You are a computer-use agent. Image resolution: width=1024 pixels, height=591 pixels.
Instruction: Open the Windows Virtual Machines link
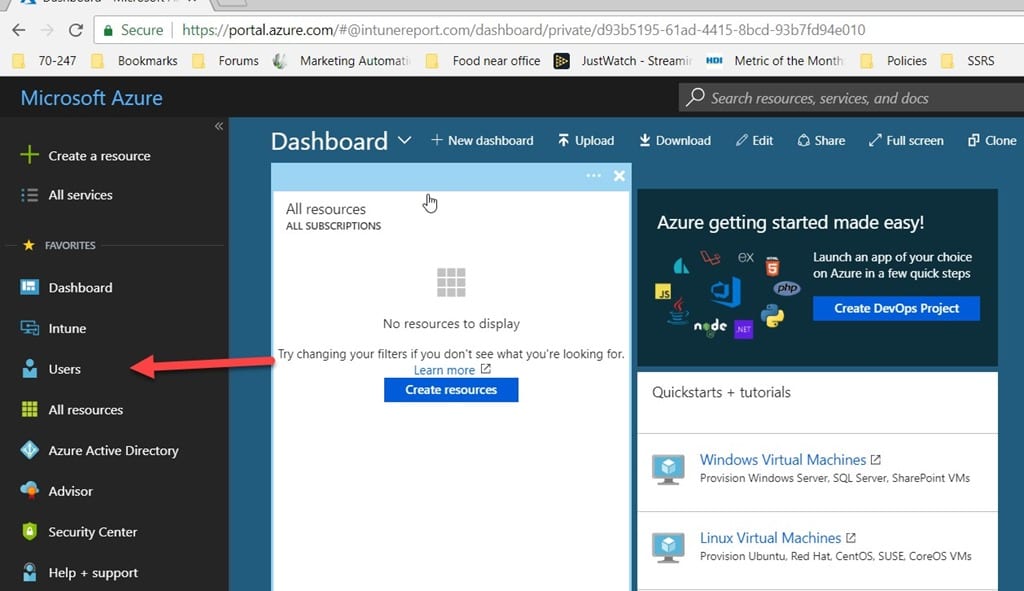coord(783,460)
